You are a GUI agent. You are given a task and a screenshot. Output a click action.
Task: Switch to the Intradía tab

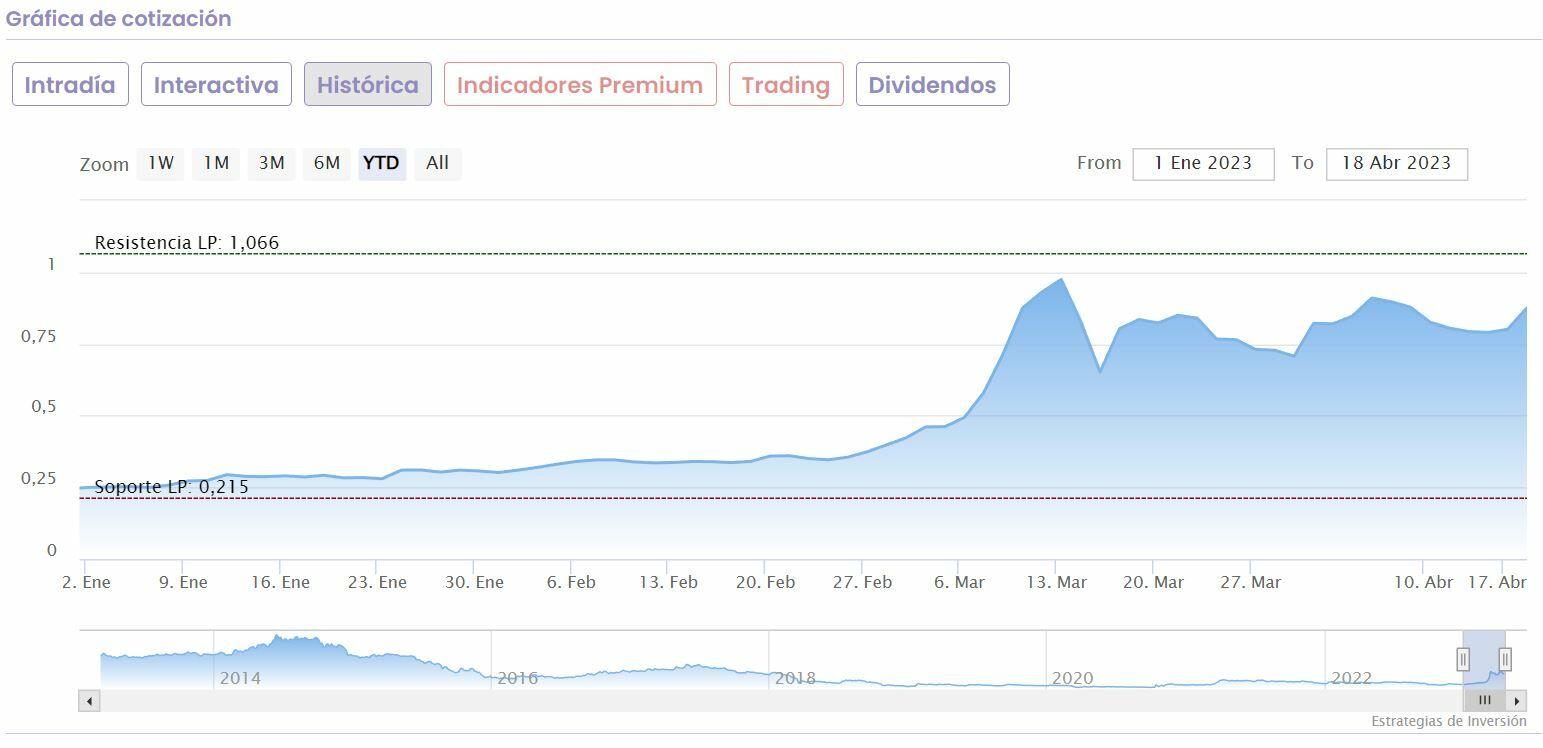pos(70,85)
